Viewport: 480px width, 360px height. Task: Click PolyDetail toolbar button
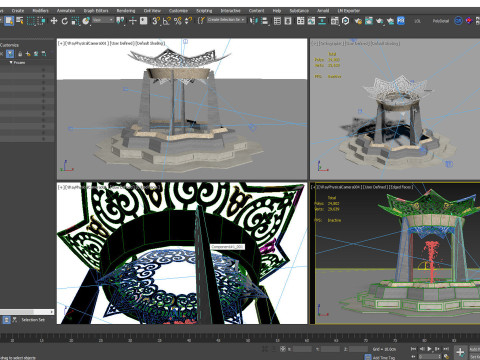441,21
